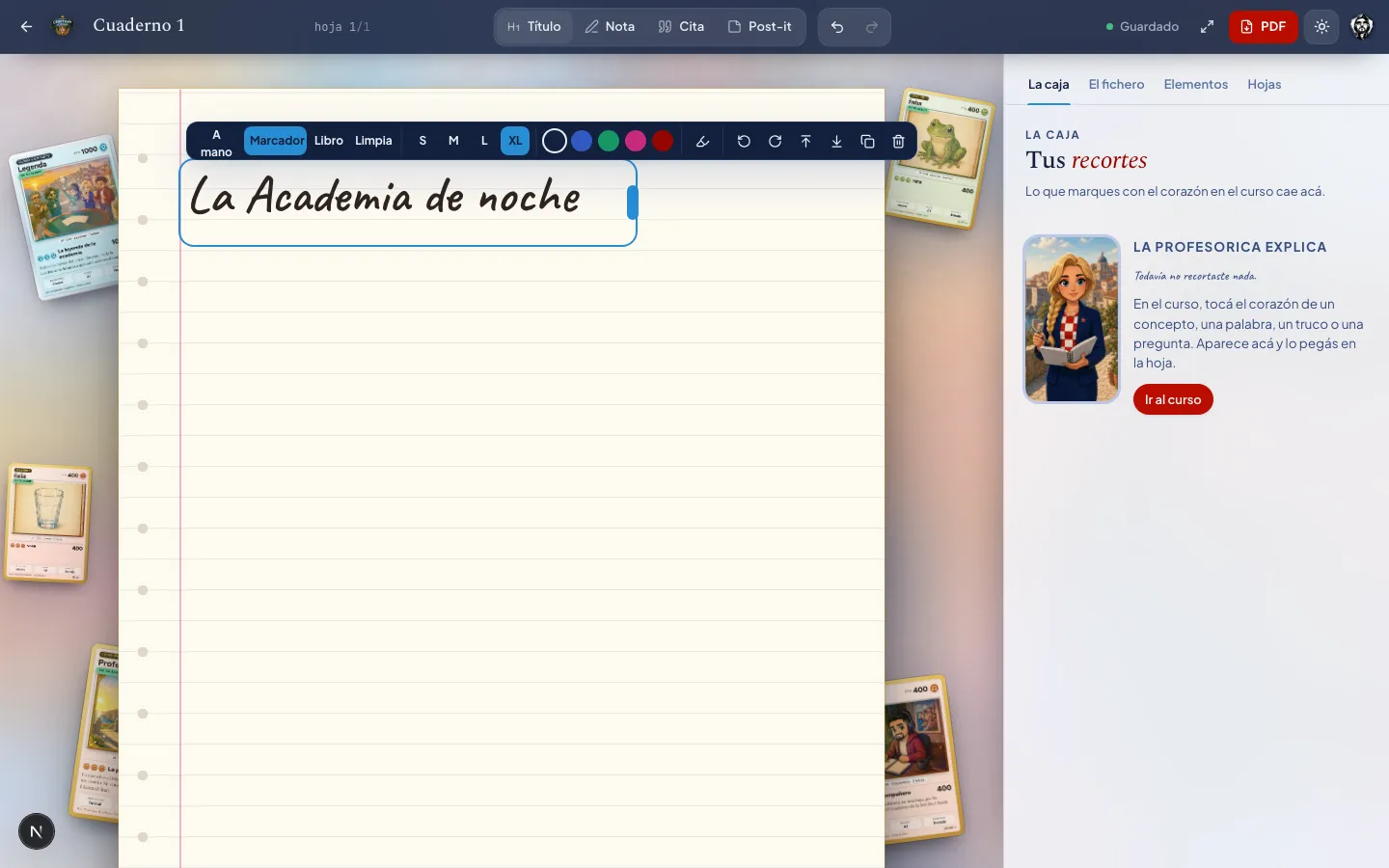Choose the pink color swatch

coord(636,142)
